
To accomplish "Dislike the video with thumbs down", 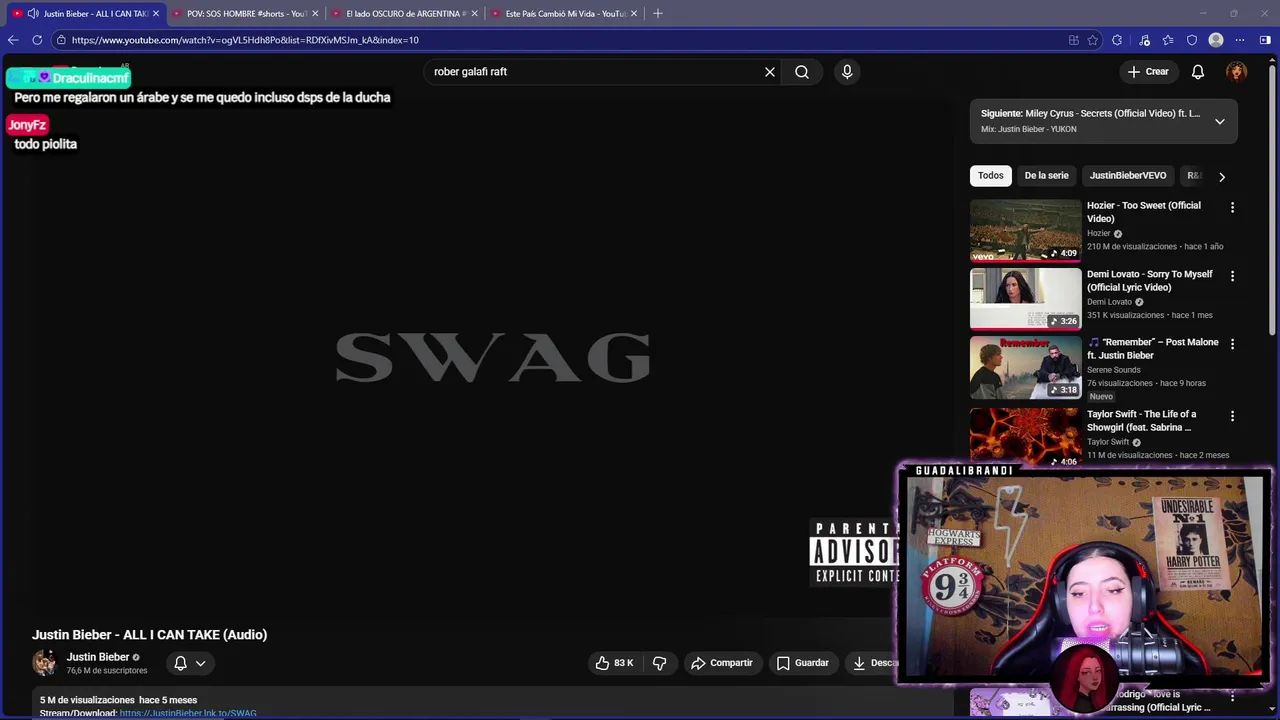I will pos(660,663).
